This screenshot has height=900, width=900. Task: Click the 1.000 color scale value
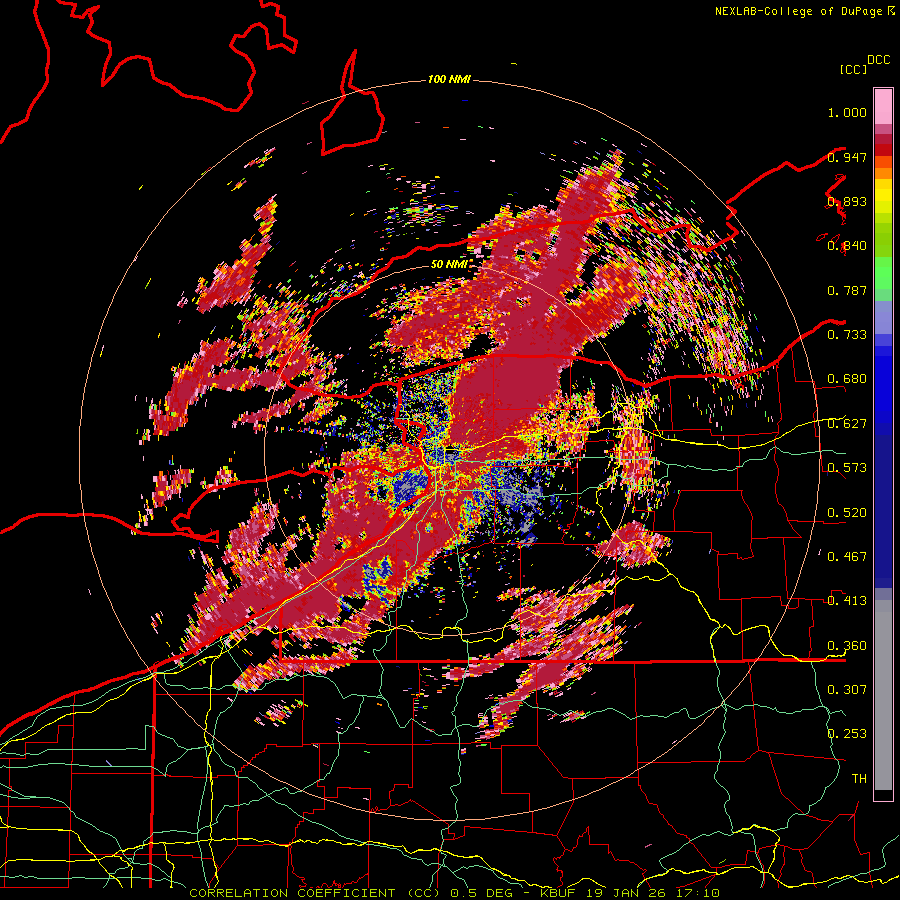pyautogui.click(x=847, y=112)
